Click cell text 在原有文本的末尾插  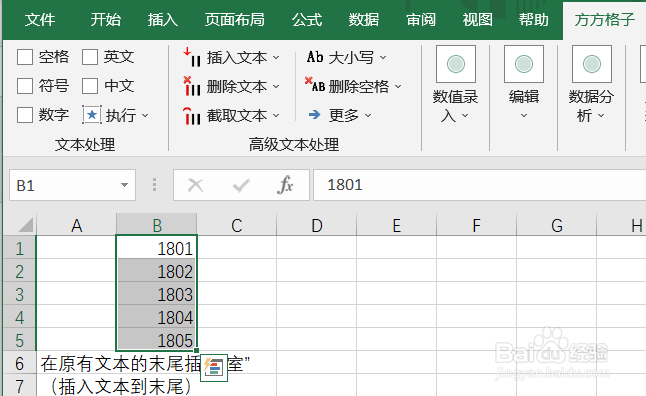tap(121, 363)
